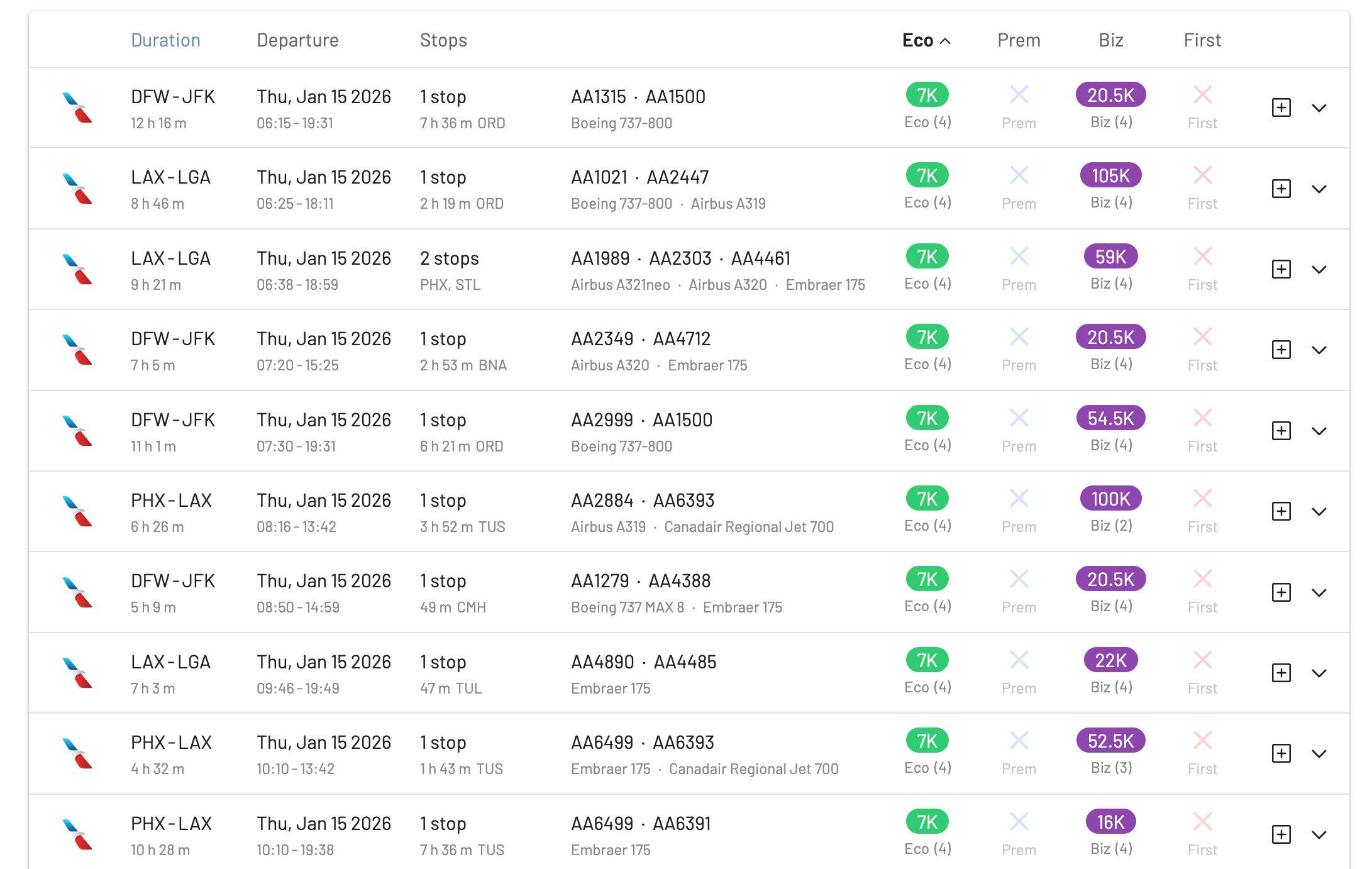The image size is (1372, 869).
Task: Click the unavailable First class X on the top flight
Action: [x=1202, y=94]
